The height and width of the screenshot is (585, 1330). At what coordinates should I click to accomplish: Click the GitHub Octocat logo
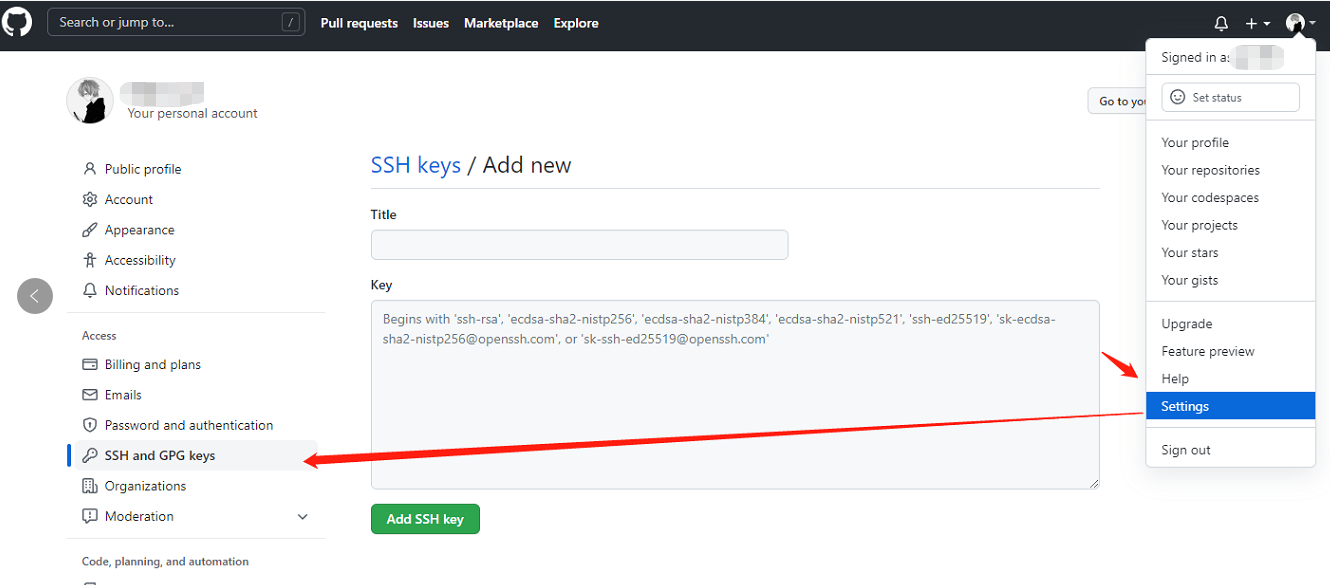(17, 22)
